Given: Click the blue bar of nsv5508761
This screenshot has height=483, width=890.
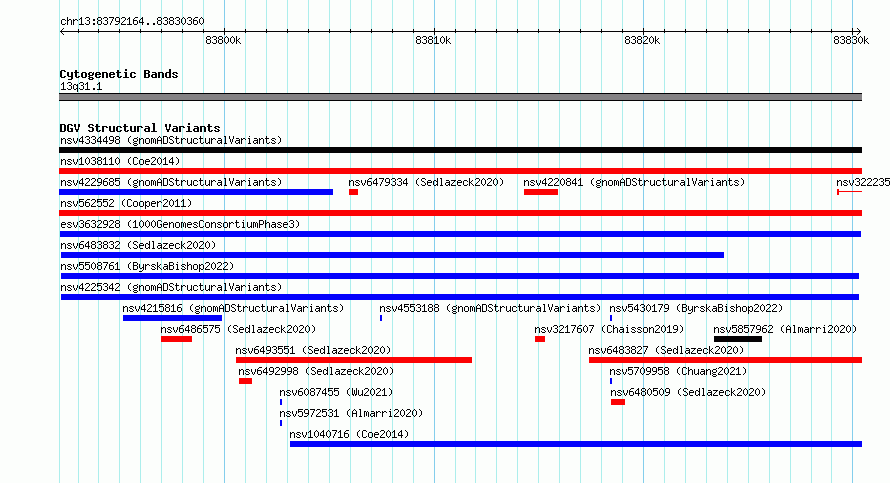Looking at the screenshot, I should click(460, 276).
